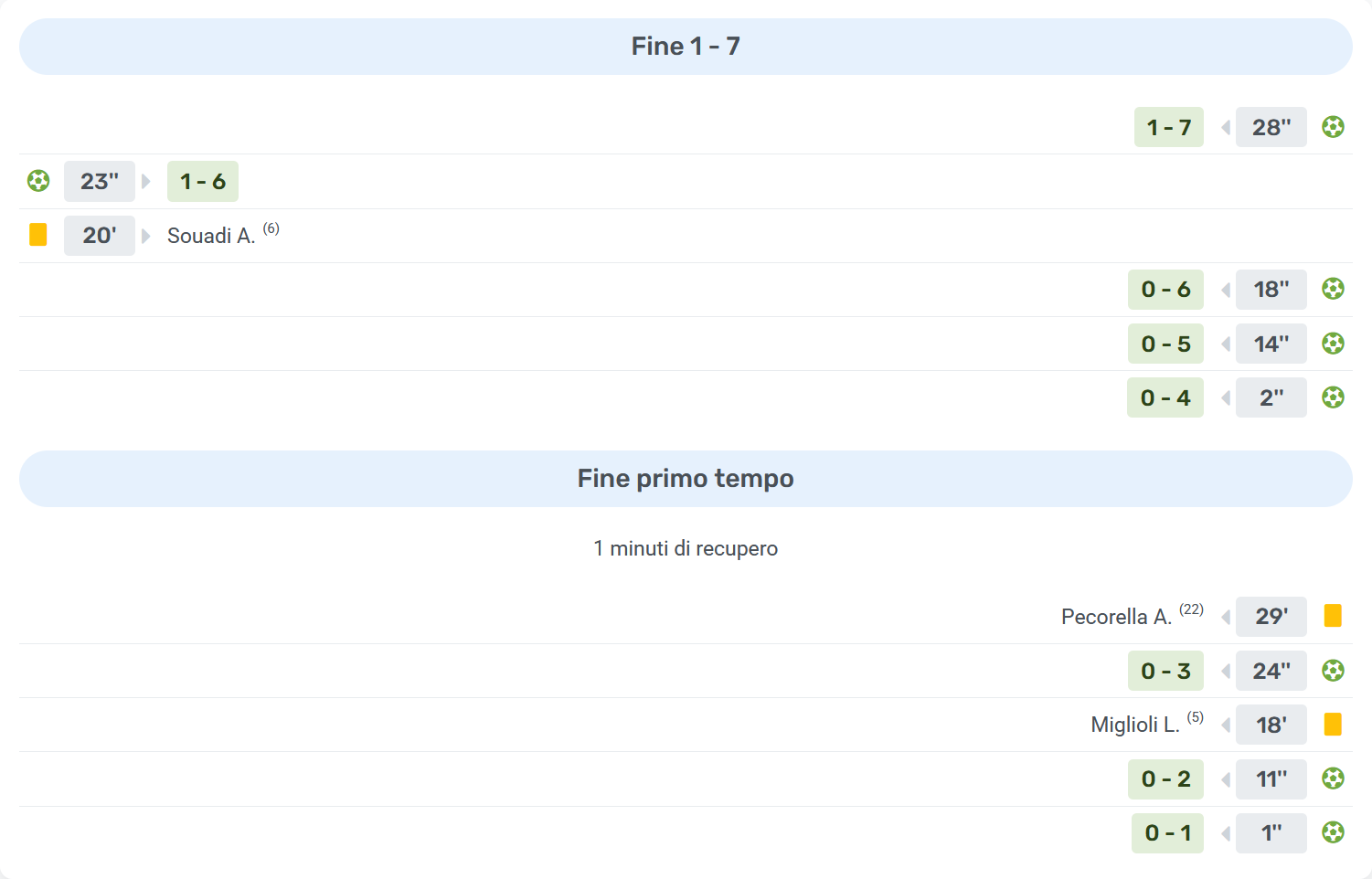Click the goal ball icon for 0 - 4
Screen dimensions: 1372x879
[x=1333, y=397]
